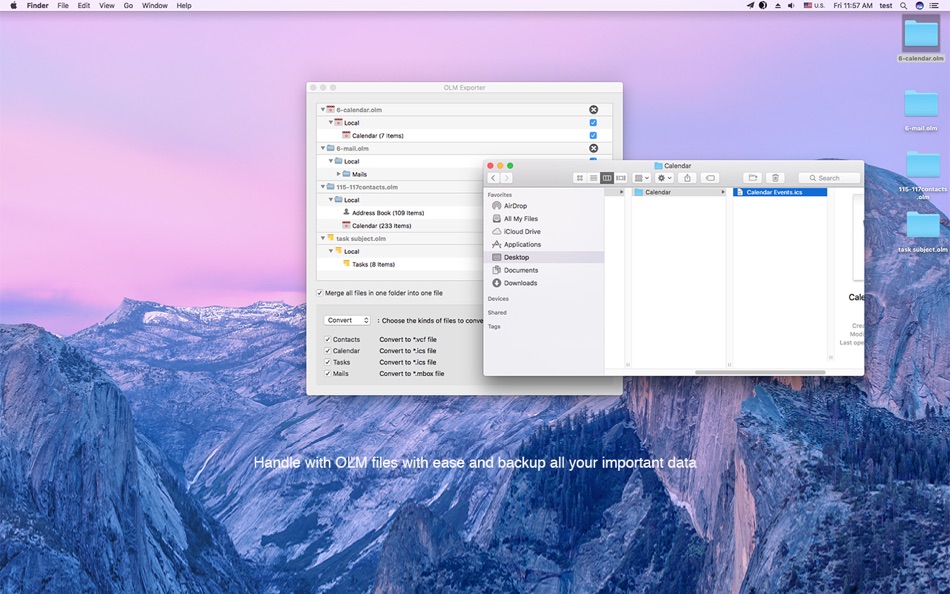
Task: Toggle Merge all files into one file
Action: click(320, 293)
